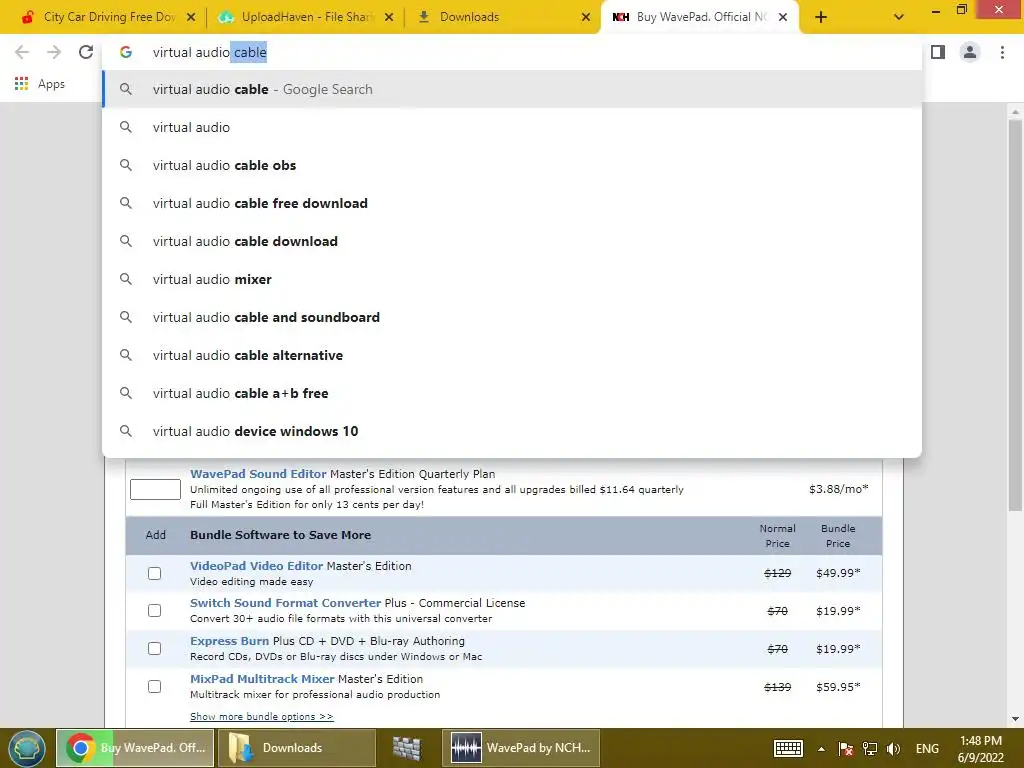Close the Downloads tab
The height and width of the screenshot is (768, 1024).
(x=586, y=17)
